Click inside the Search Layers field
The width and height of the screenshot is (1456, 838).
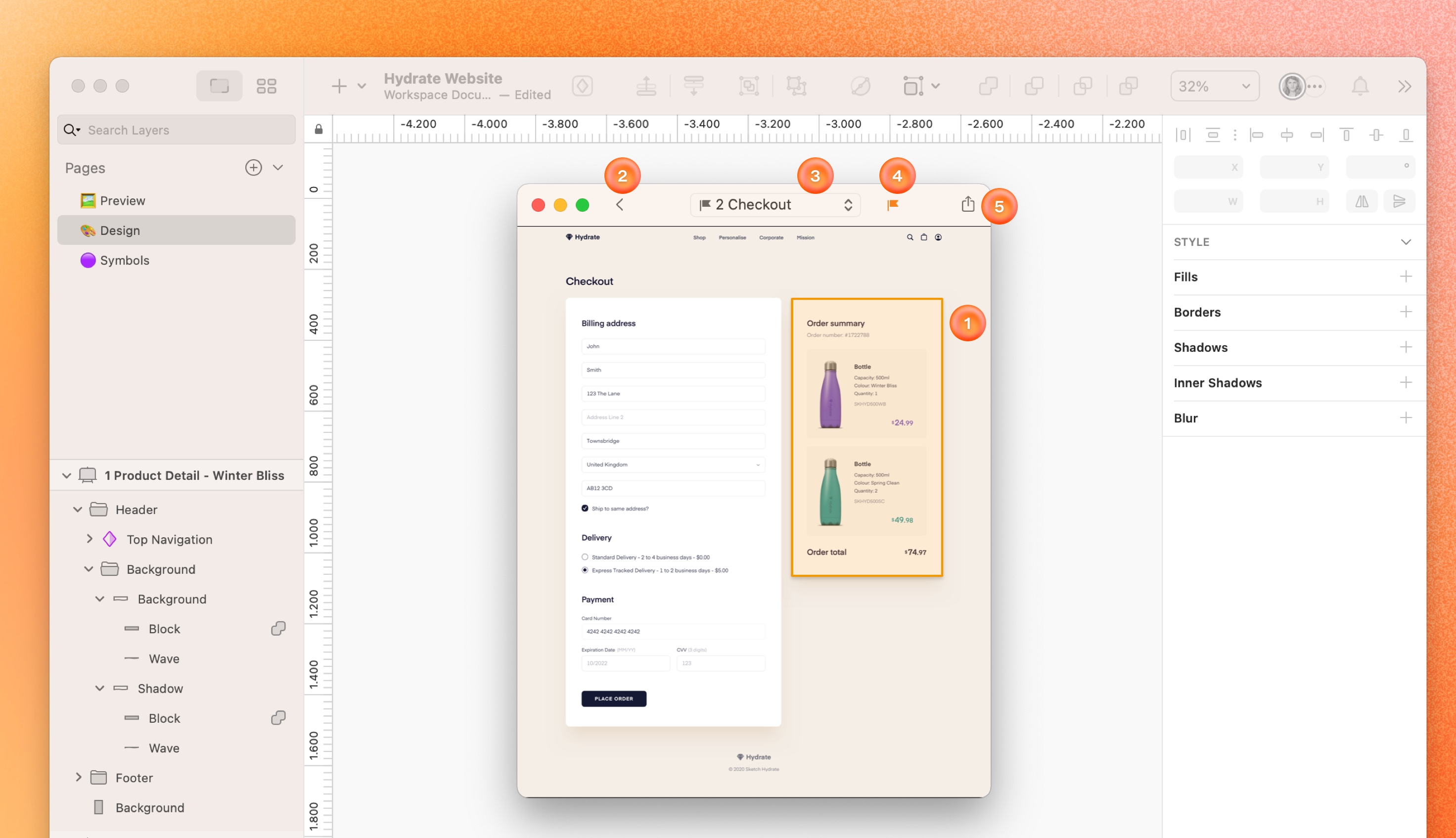pos(173,130)
